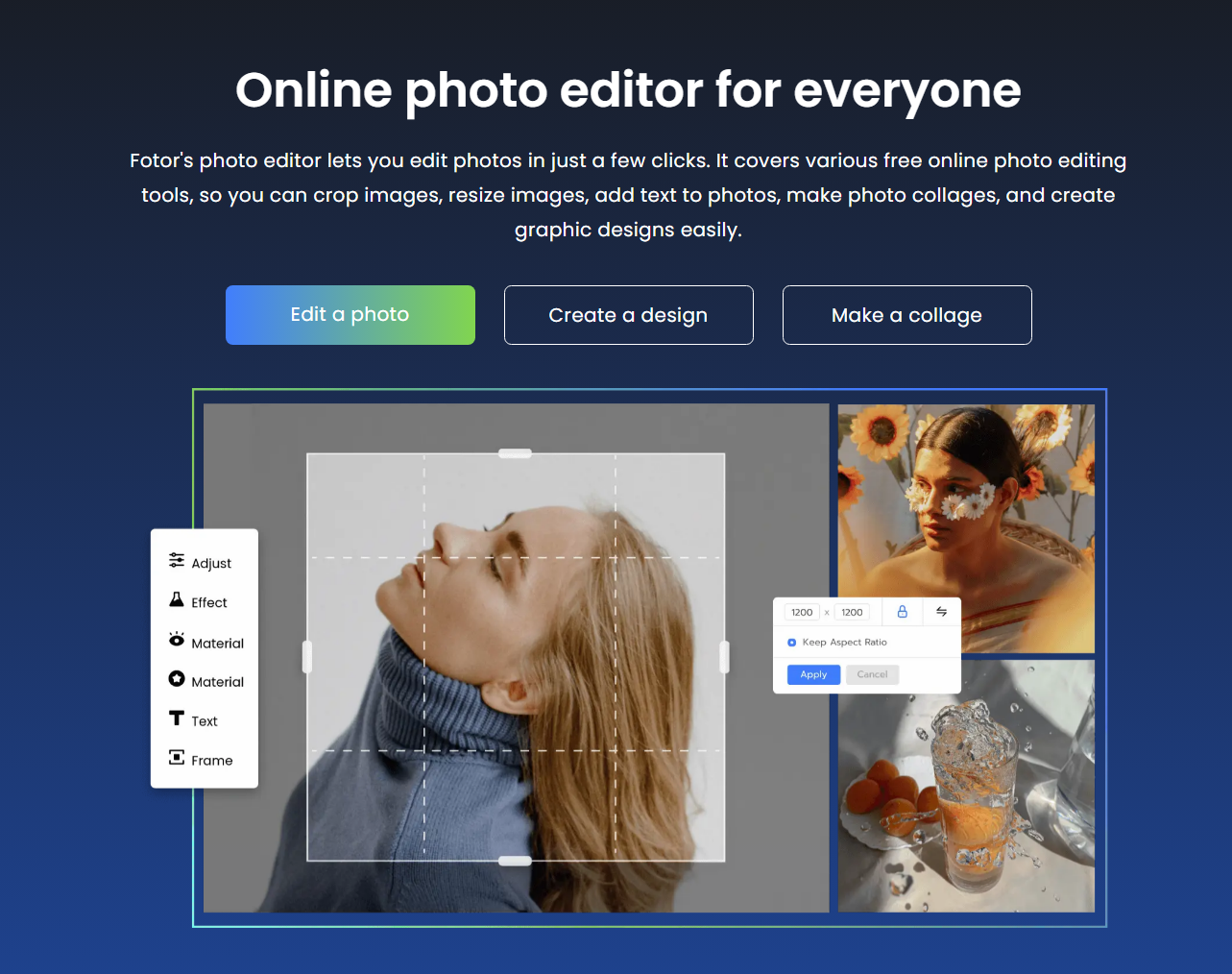Click the width field showing 1200

coord(802,612)
